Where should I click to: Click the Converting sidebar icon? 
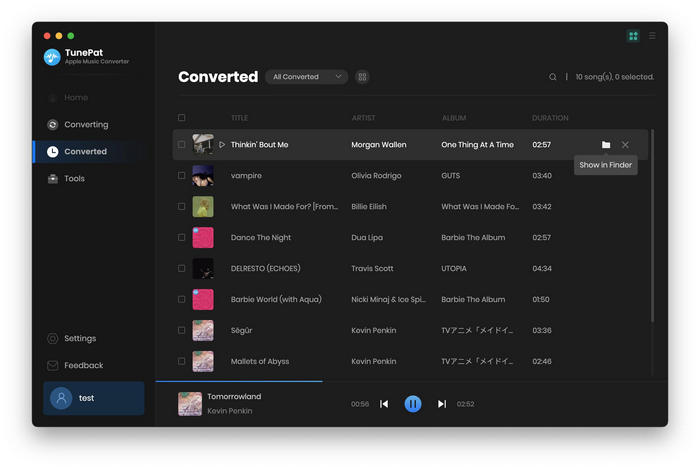[x=53, y=125]
